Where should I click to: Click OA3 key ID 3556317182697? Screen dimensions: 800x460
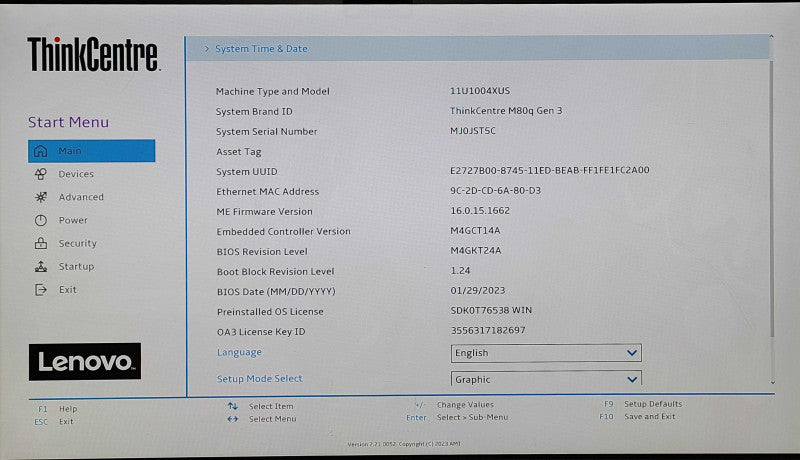point(488,330)
